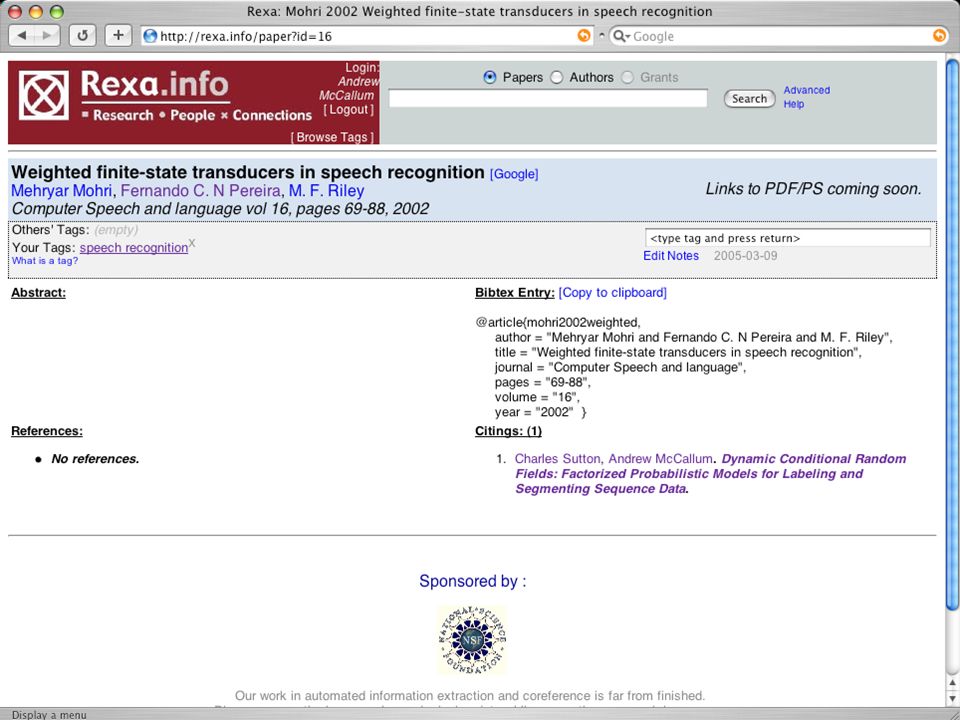Screen dimensions: 960x720
Task: Open Browse Tags link
Action: 332,137
